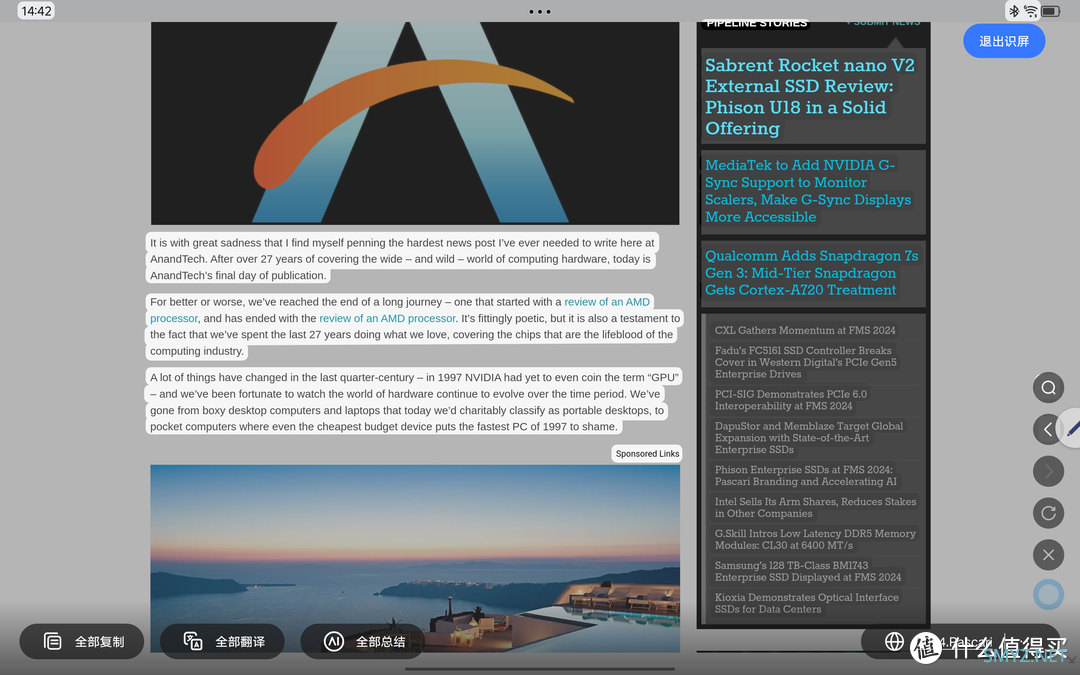Go forward using the right chevron button
Image resolution: width=1080 pixels, height=675 pixels.
(x=1048, y=472)
